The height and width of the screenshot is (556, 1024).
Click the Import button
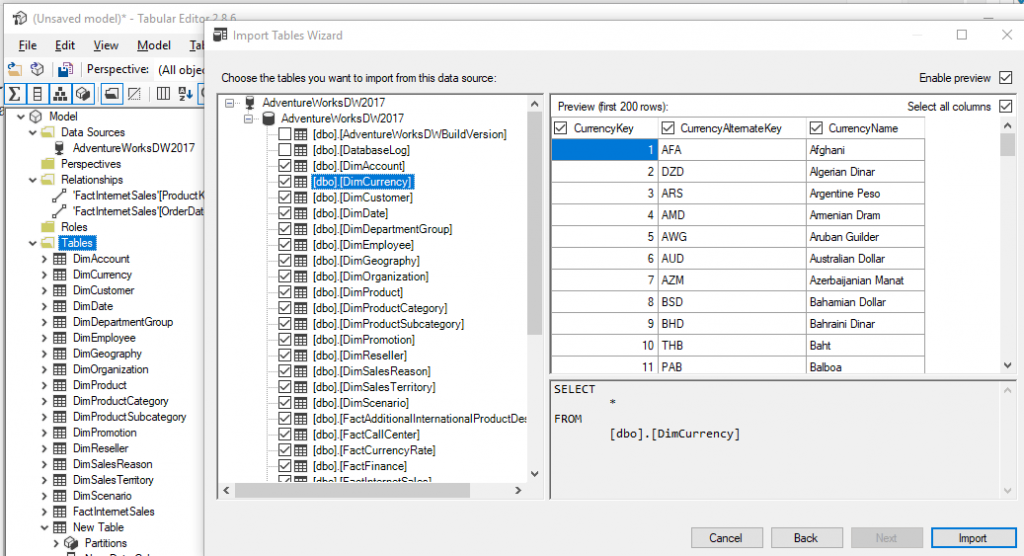(973, 538)
